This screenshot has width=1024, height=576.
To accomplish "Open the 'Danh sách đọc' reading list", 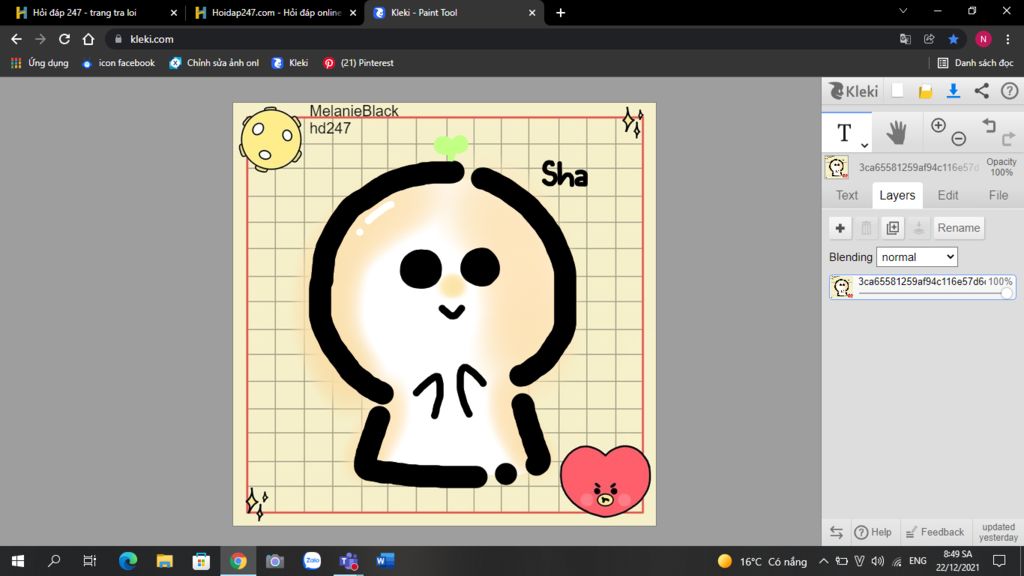I will click(x=975, y=63).
